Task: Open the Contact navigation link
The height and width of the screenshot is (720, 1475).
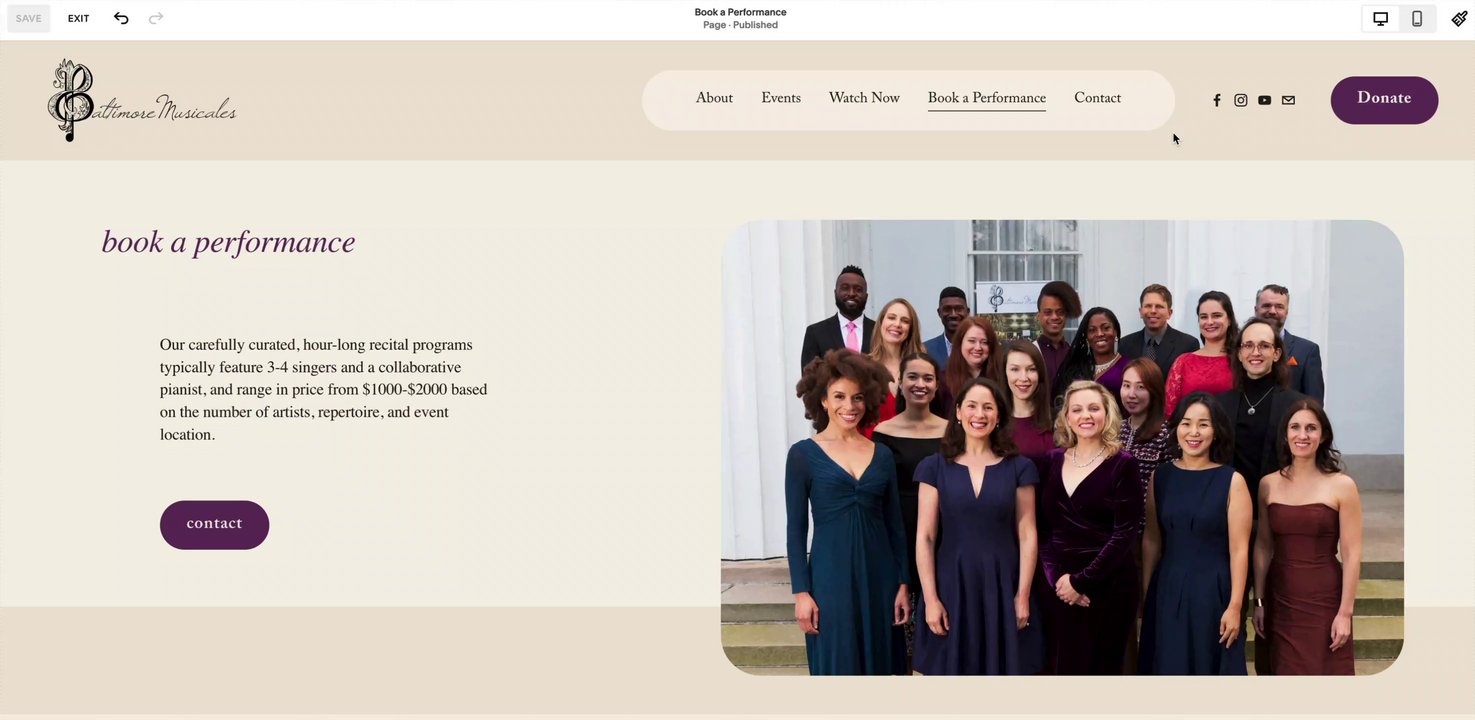Action: pyautogui.click(x=1097, y=98)
